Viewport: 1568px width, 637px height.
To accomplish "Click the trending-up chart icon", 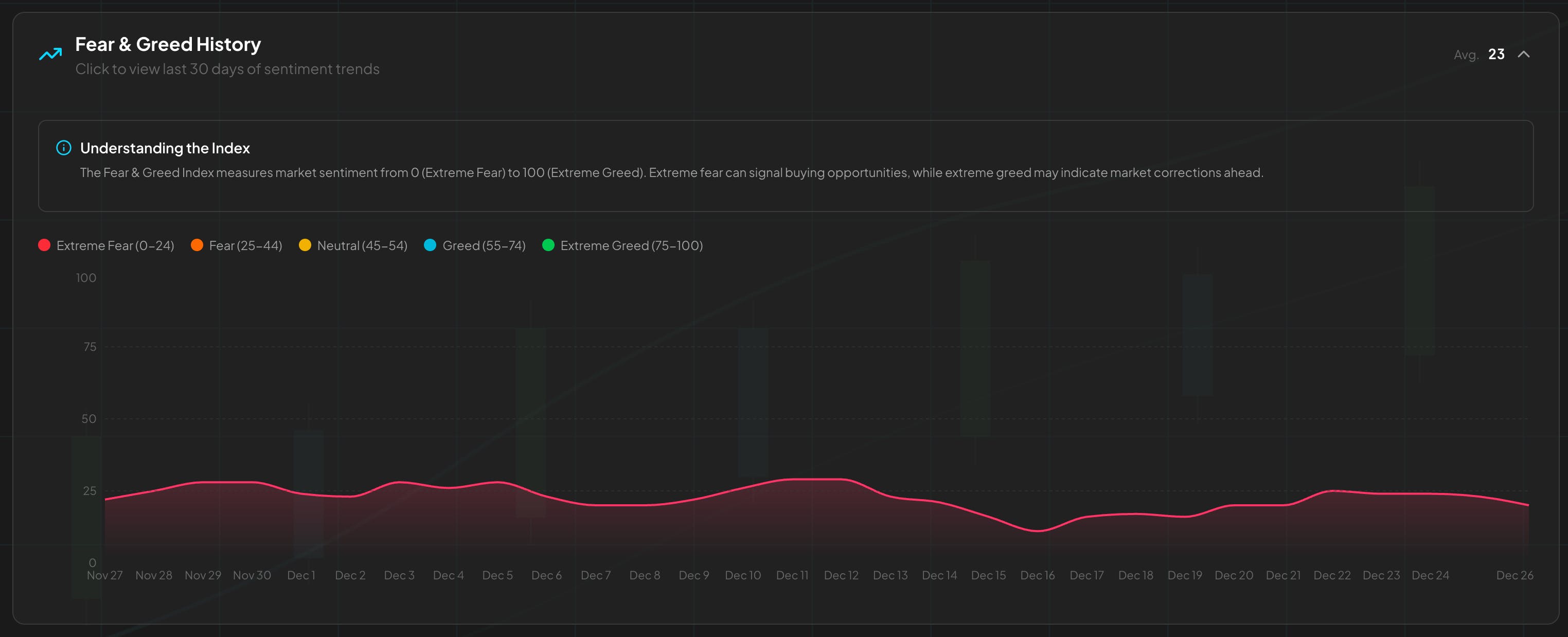I will point(50,54).
